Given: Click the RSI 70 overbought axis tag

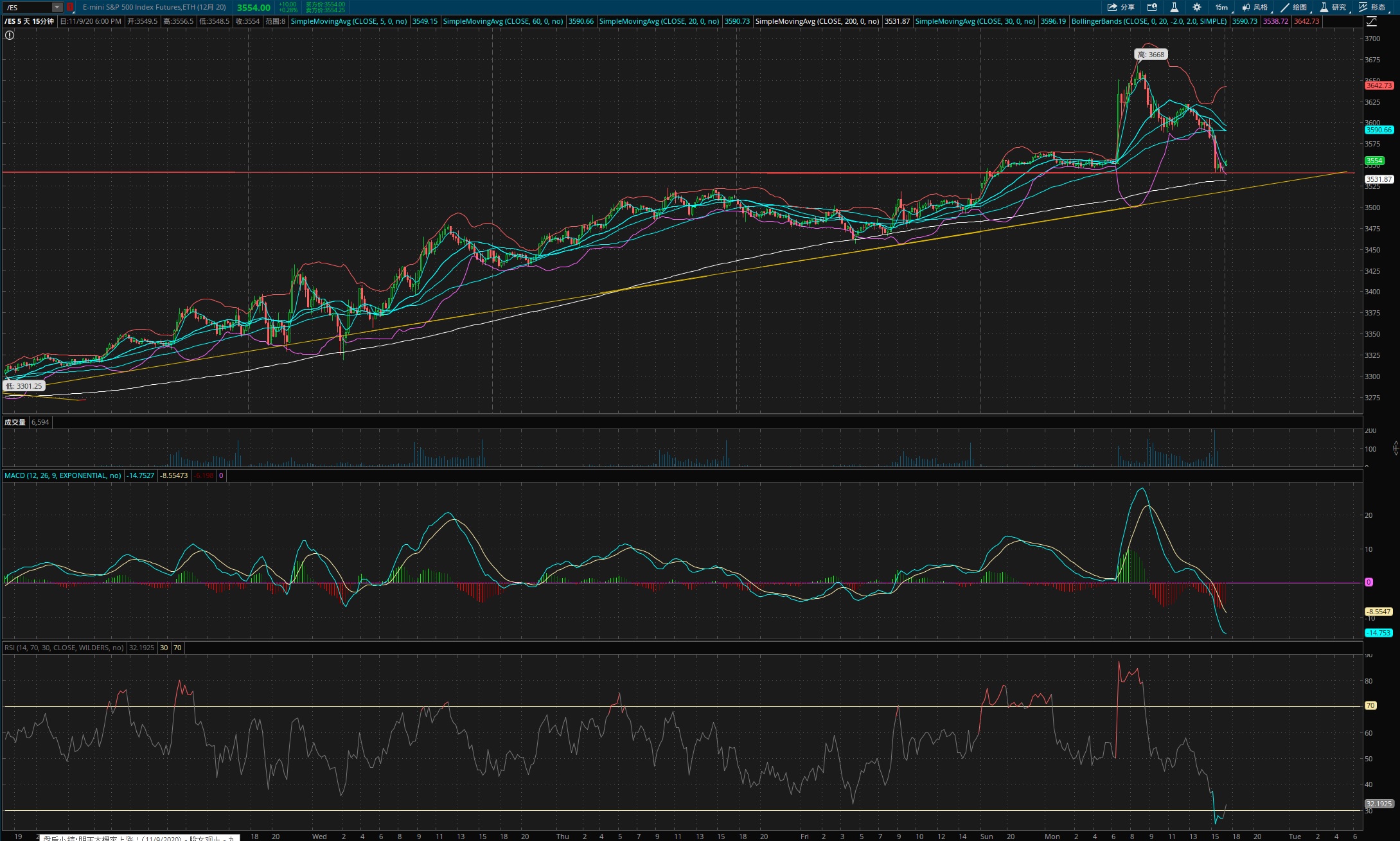Looking at the screenshot, I should [x=1370, y=705].
